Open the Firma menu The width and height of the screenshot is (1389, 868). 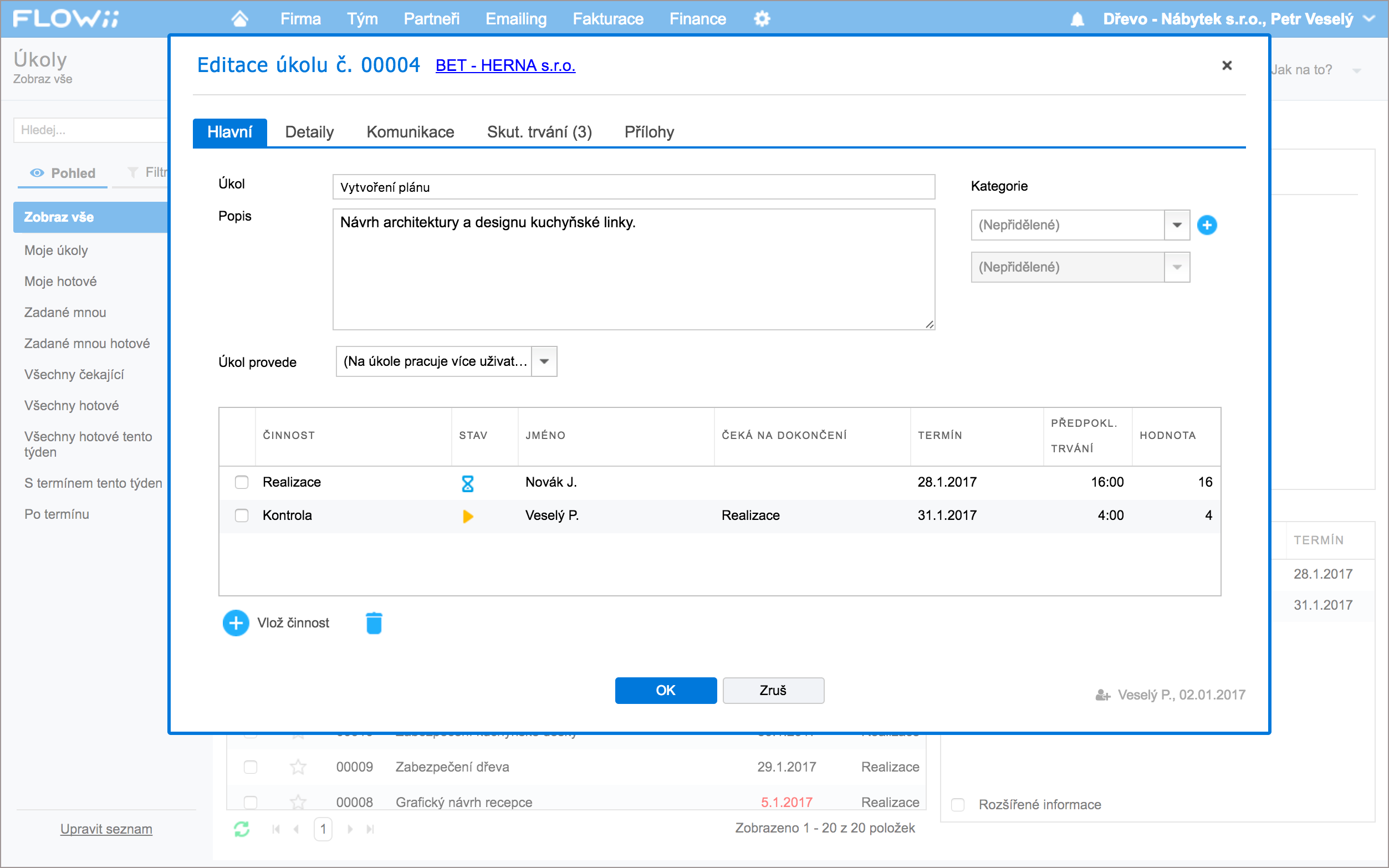click(300, 19)
